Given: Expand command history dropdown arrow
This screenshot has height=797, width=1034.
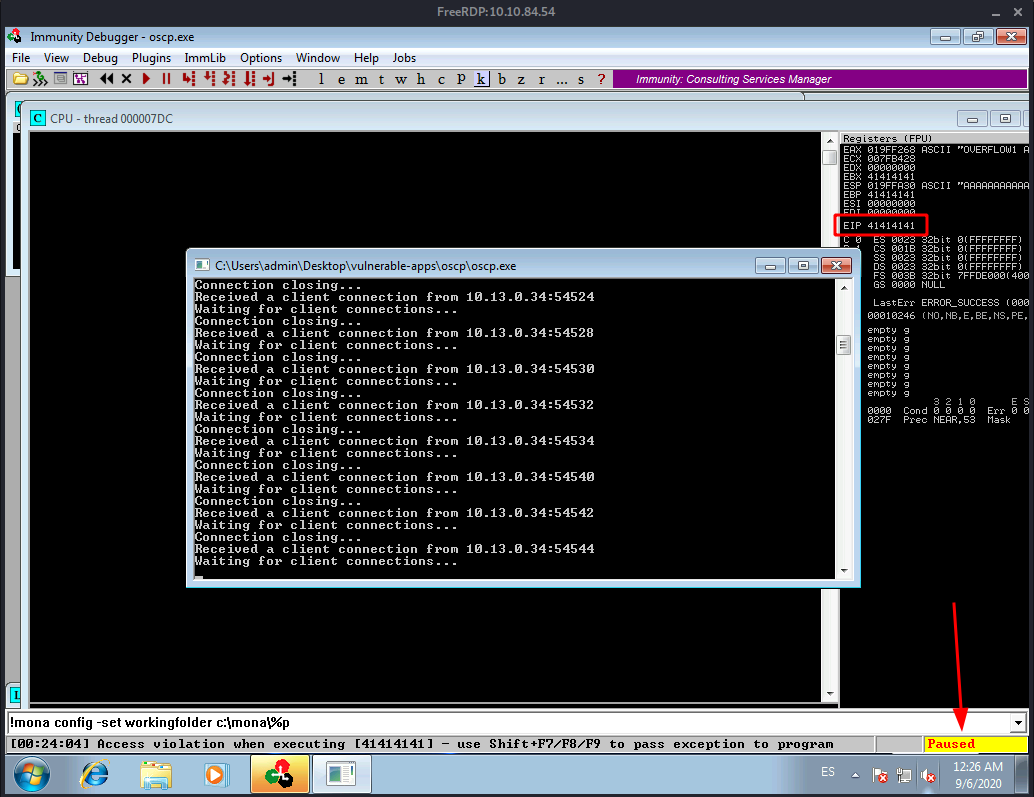Looking at the screenshot, I should (1018, 723).
